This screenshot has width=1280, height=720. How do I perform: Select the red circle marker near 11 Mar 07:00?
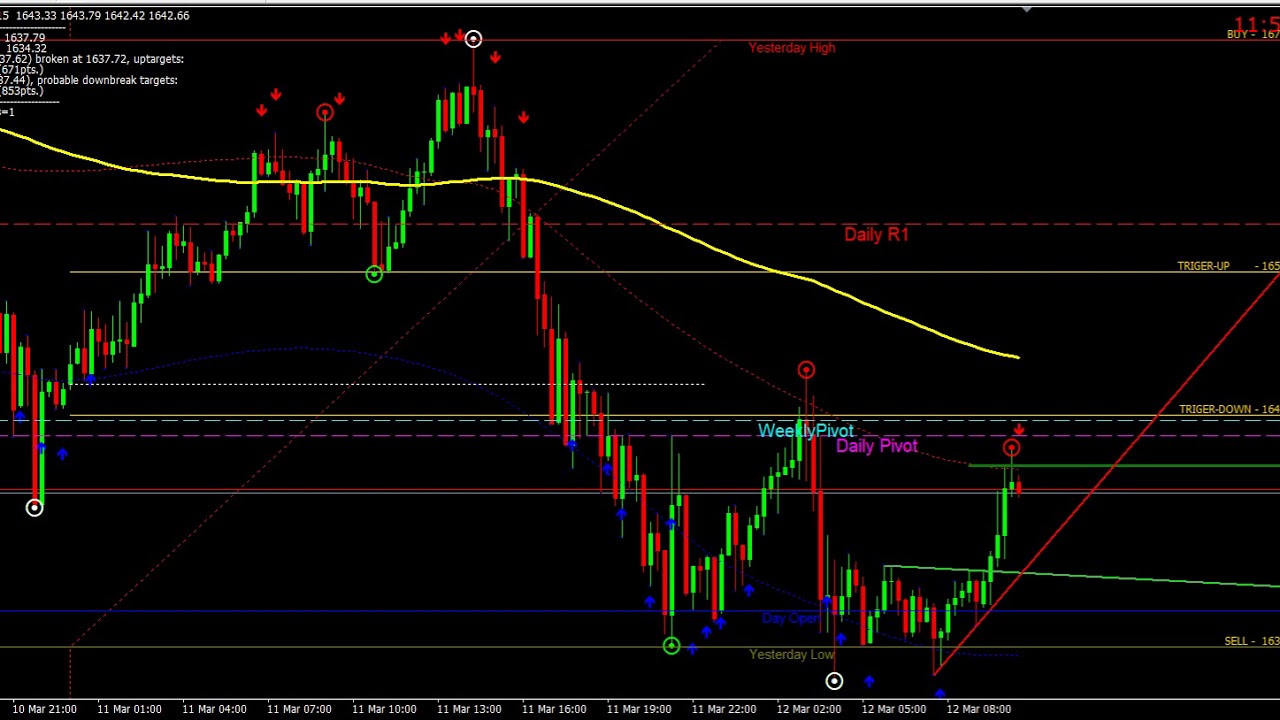[x=325, y=113]
